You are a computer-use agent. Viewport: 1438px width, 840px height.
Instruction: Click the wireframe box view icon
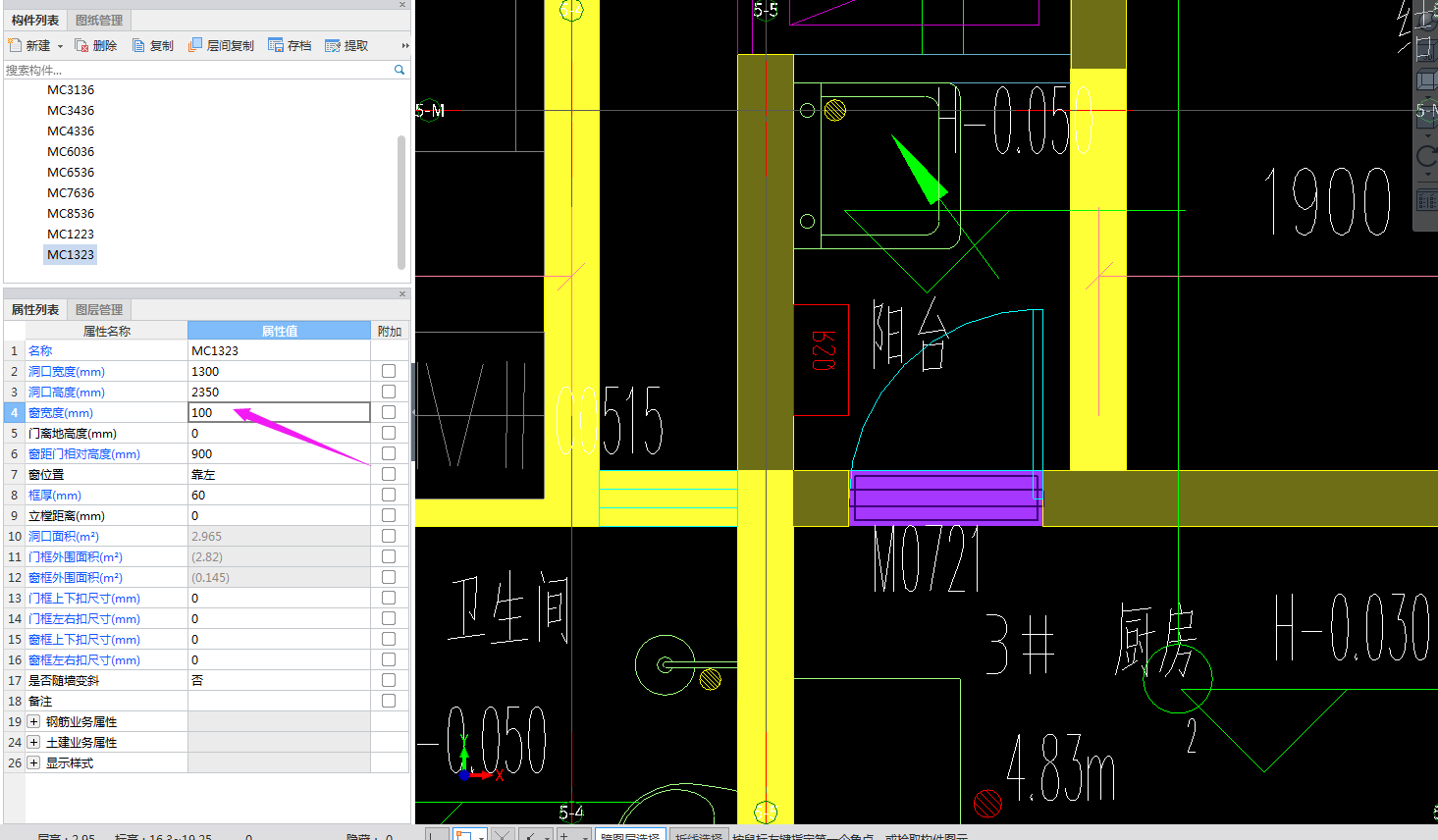pos(1426,80)
